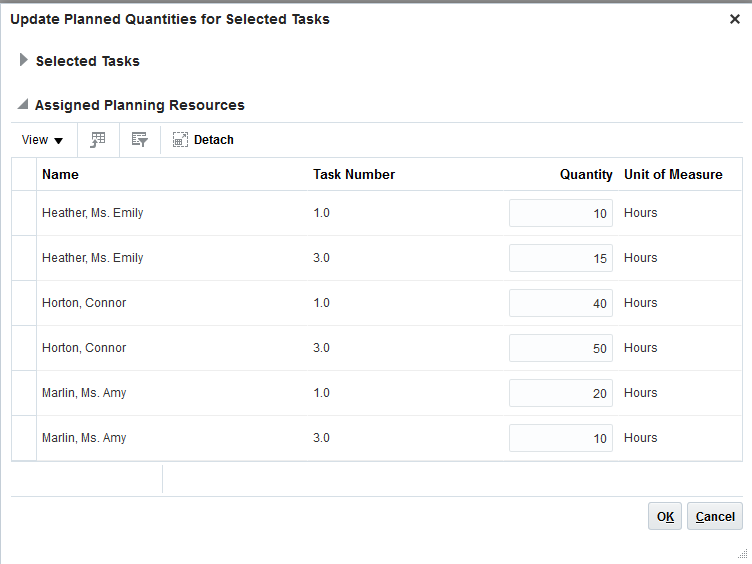This screenshot has width=752, height=564.
Task: Close the Update Planned Quantities dialog
Action: click(x=735, y=19)
